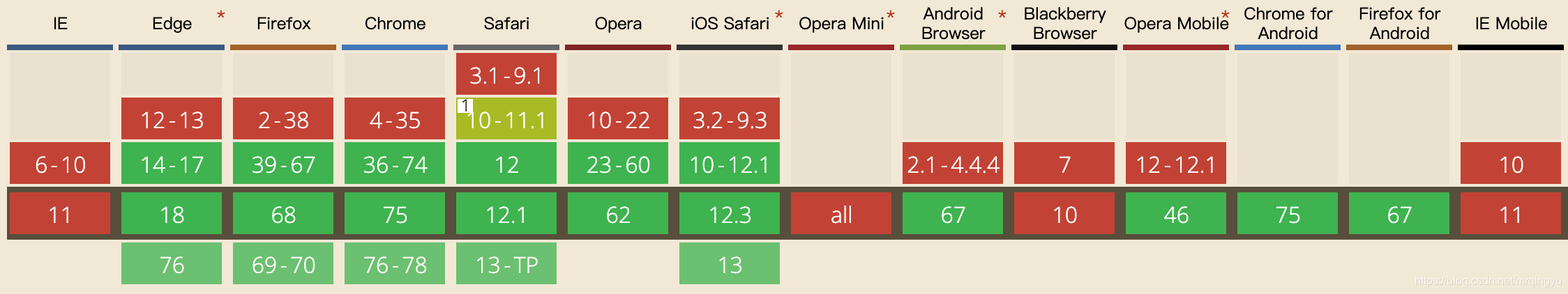This screenshot has height=294, width=1568.
Task: Click the Blackberry Browser 10 cell
Action: 1064,213
